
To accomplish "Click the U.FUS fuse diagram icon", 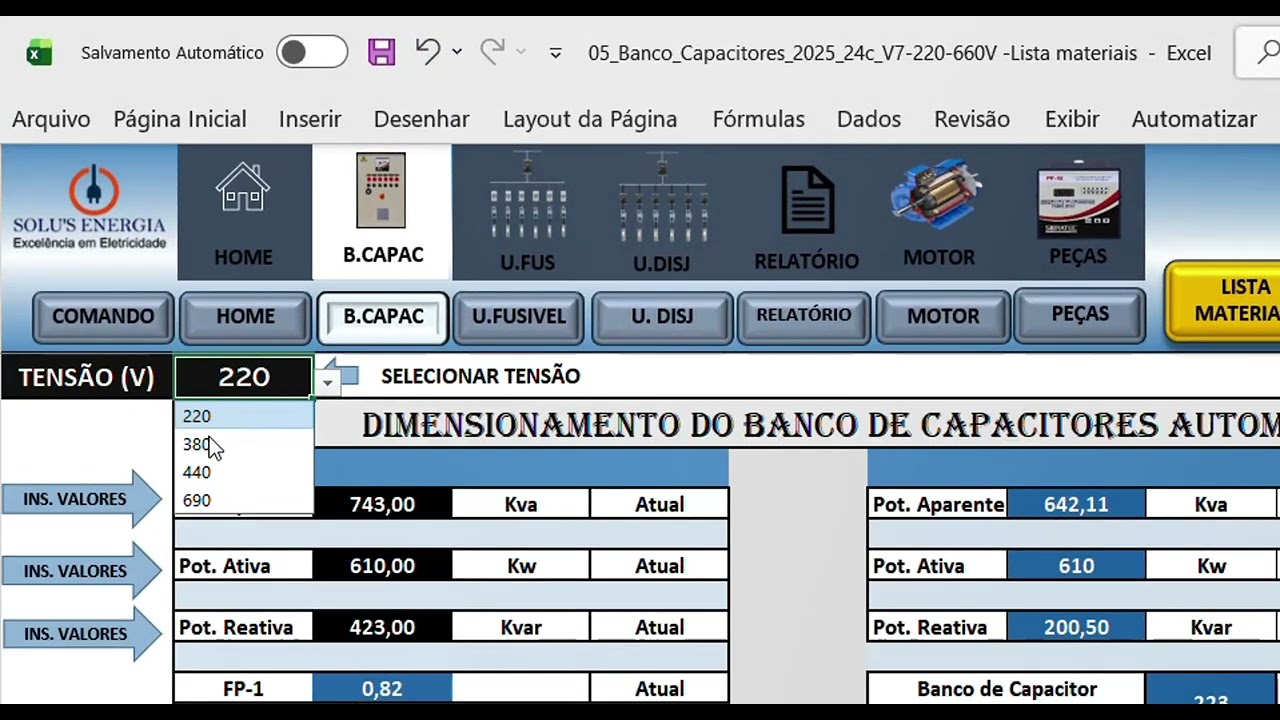I will 527,196.
